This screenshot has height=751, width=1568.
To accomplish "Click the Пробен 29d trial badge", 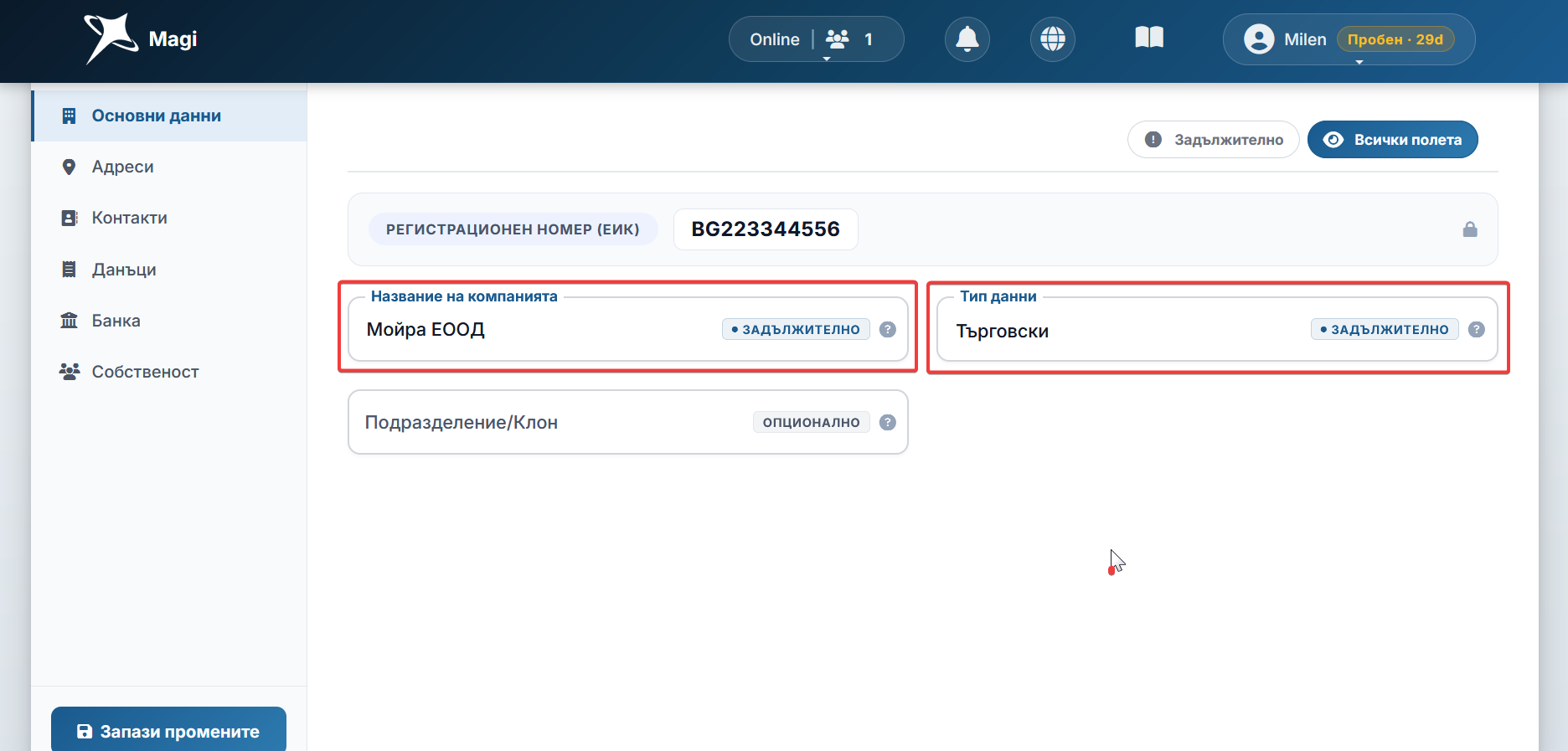I will [x=1395, y=39].
